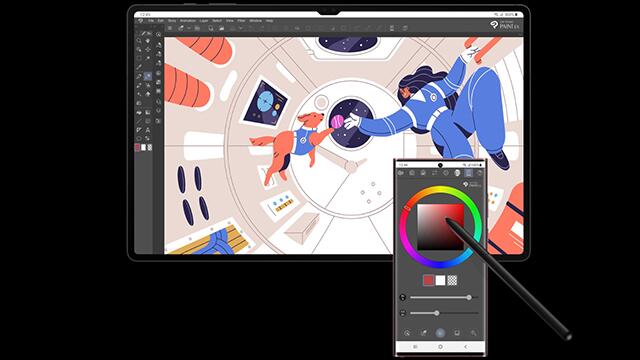Click the red main color swatch on phone
Screen dimensions: 640x360
[x=428, y=280]
